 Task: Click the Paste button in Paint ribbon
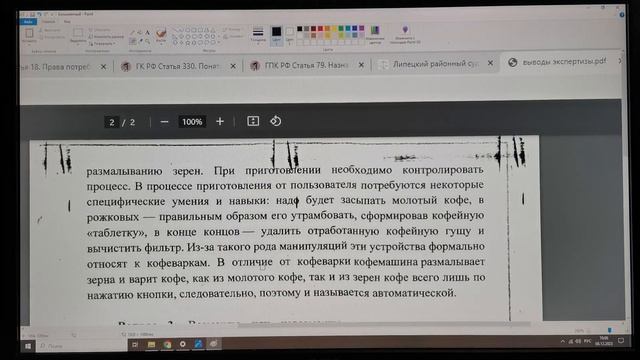point(29,35)
